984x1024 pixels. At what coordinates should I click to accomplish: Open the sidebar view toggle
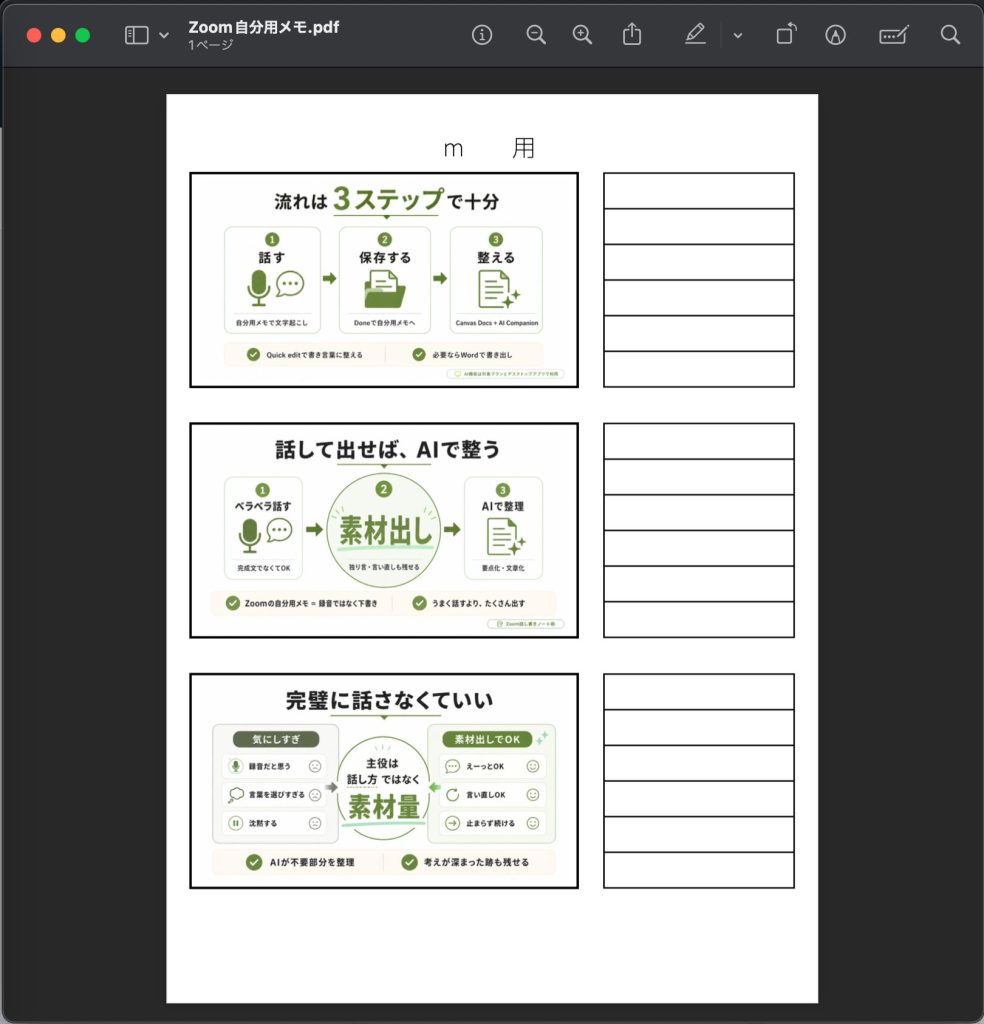(136, 35)
